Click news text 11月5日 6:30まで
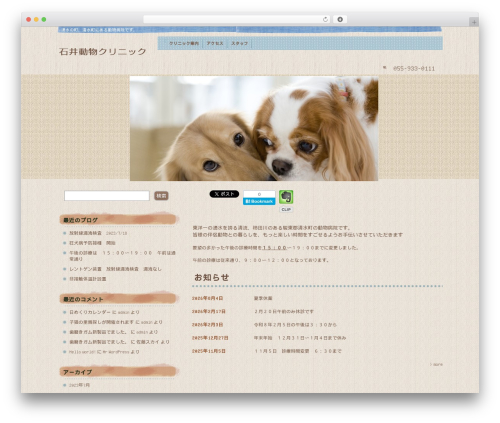 point(298,351)
